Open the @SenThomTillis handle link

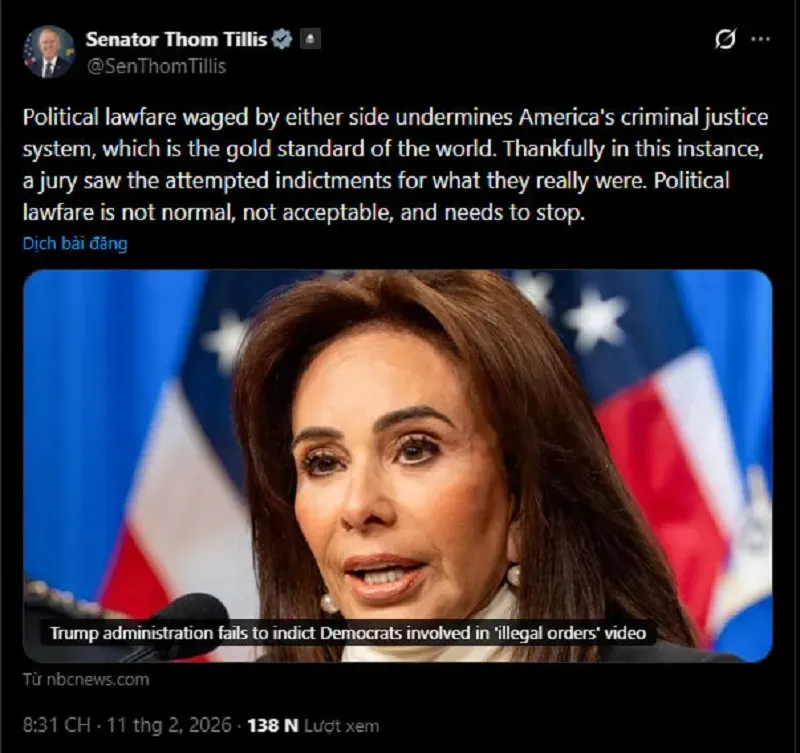tap(156, 66)
